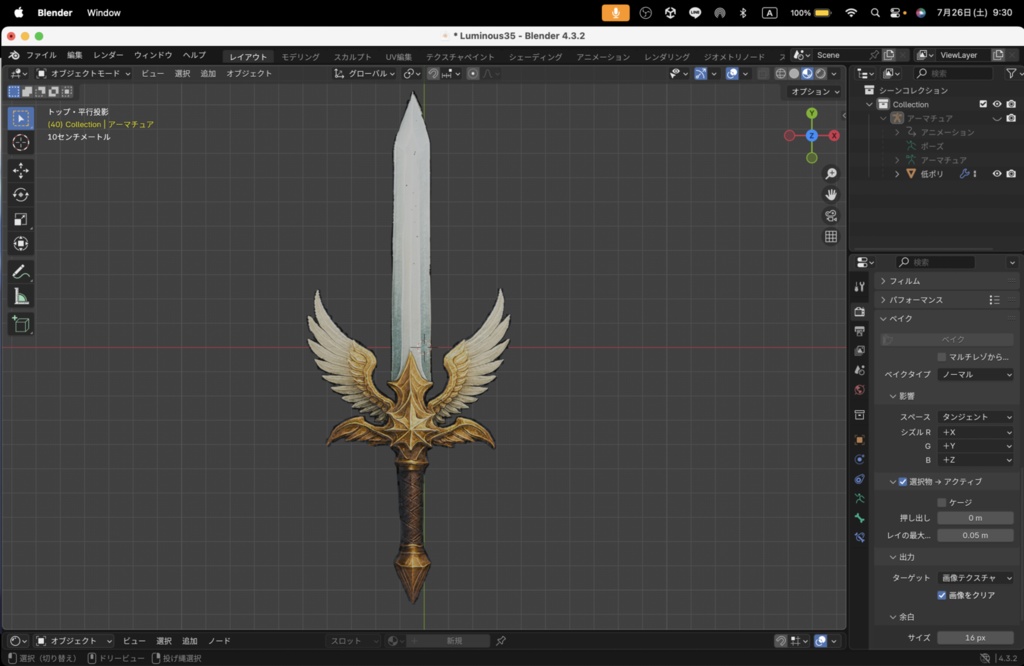Image resolution: width=1024 pixels, height=666 pixels.
Task: Select the 3D Cursor tool
Action: pyautogui.click(x=21, y=142)
